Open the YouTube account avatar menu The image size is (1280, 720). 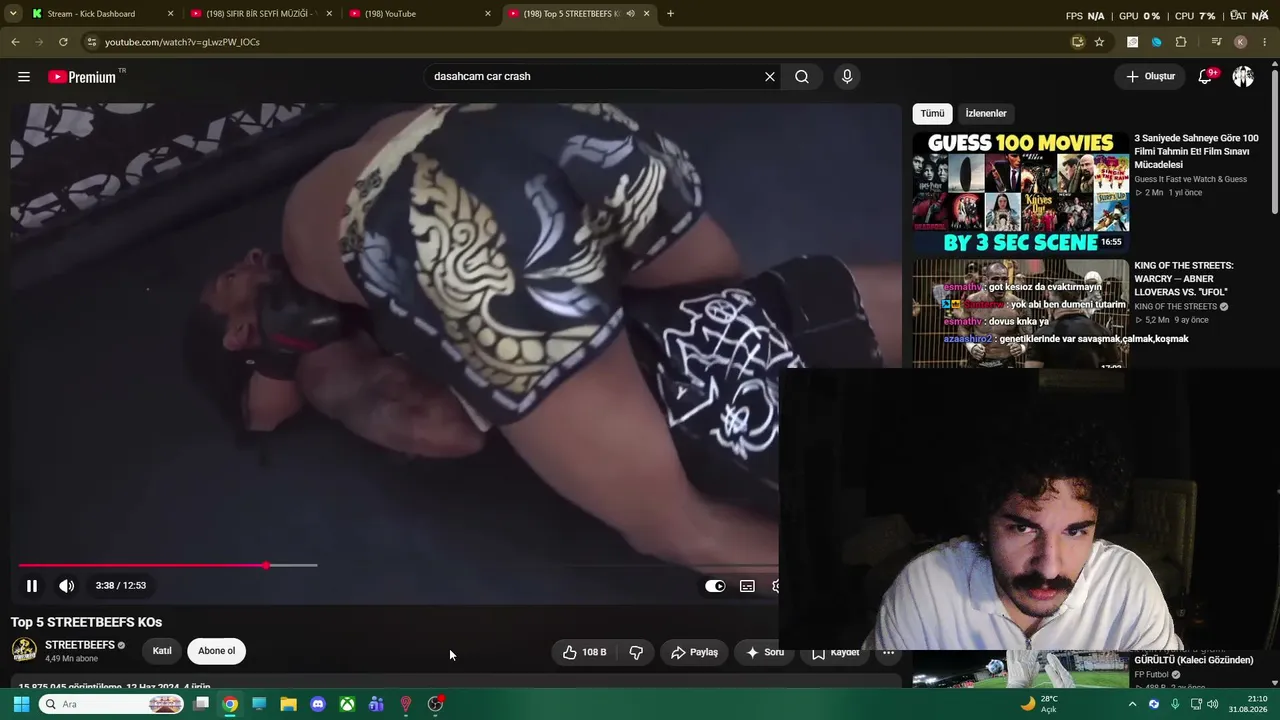click(x=1243, y=77)
